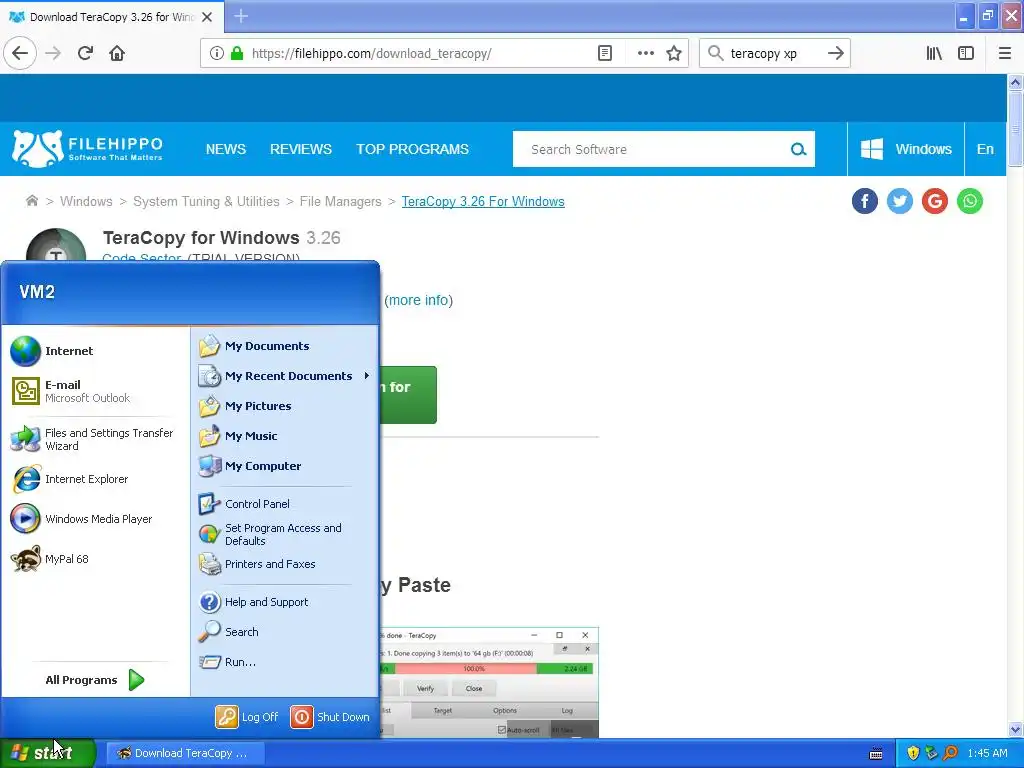The image size is (1024, 768).
Task: Select Download TeraCopy taskbar button
Action: click(185, 753)
